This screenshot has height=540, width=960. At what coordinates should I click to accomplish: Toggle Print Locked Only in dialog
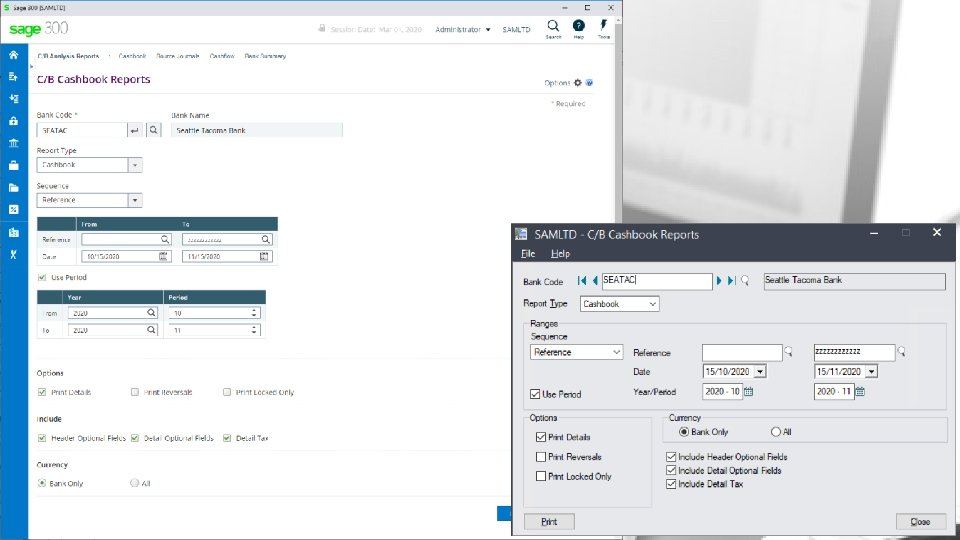pos(541,476)
